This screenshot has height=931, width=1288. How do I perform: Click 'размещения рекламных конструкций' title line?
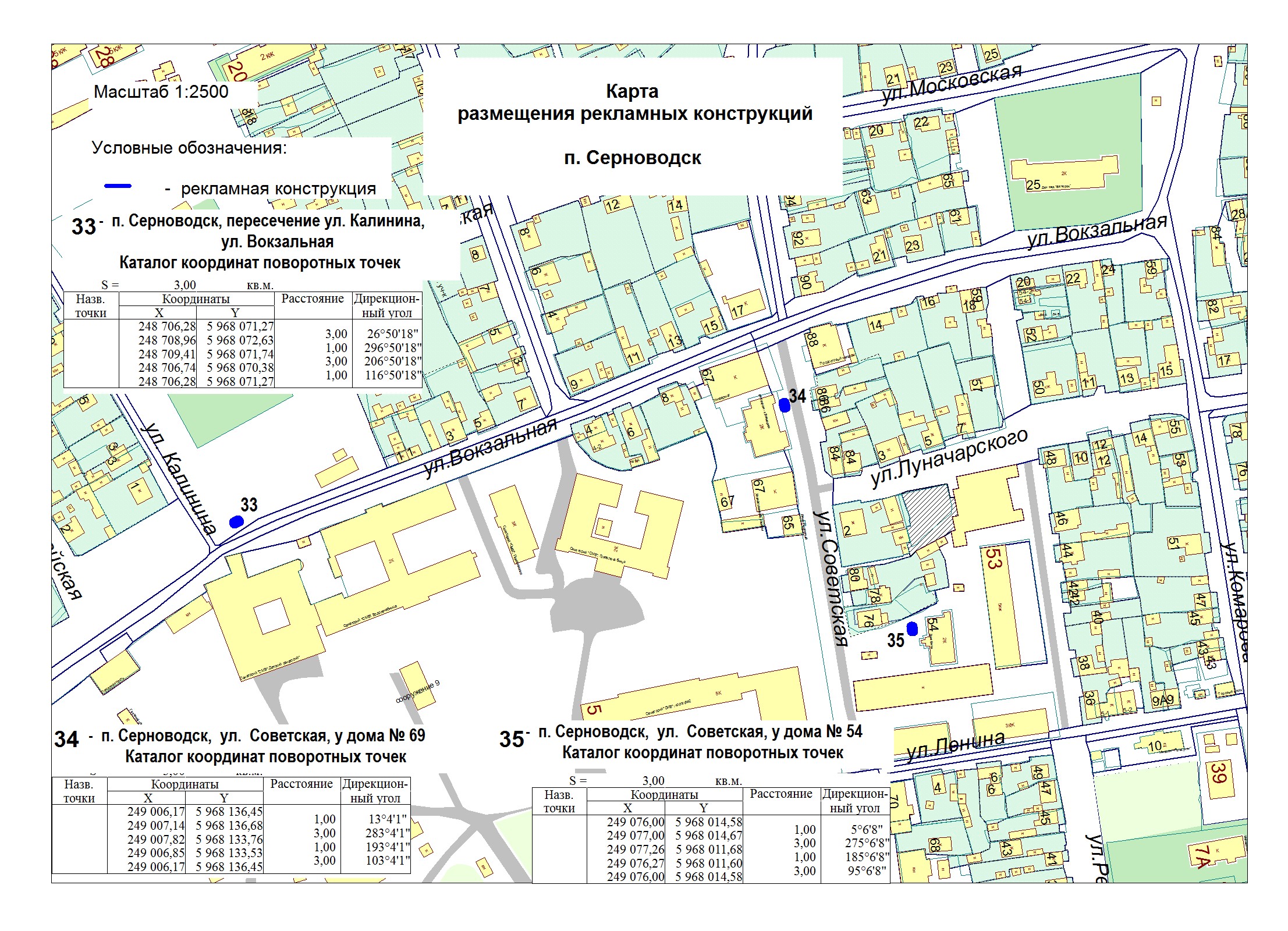click(635, 113)
